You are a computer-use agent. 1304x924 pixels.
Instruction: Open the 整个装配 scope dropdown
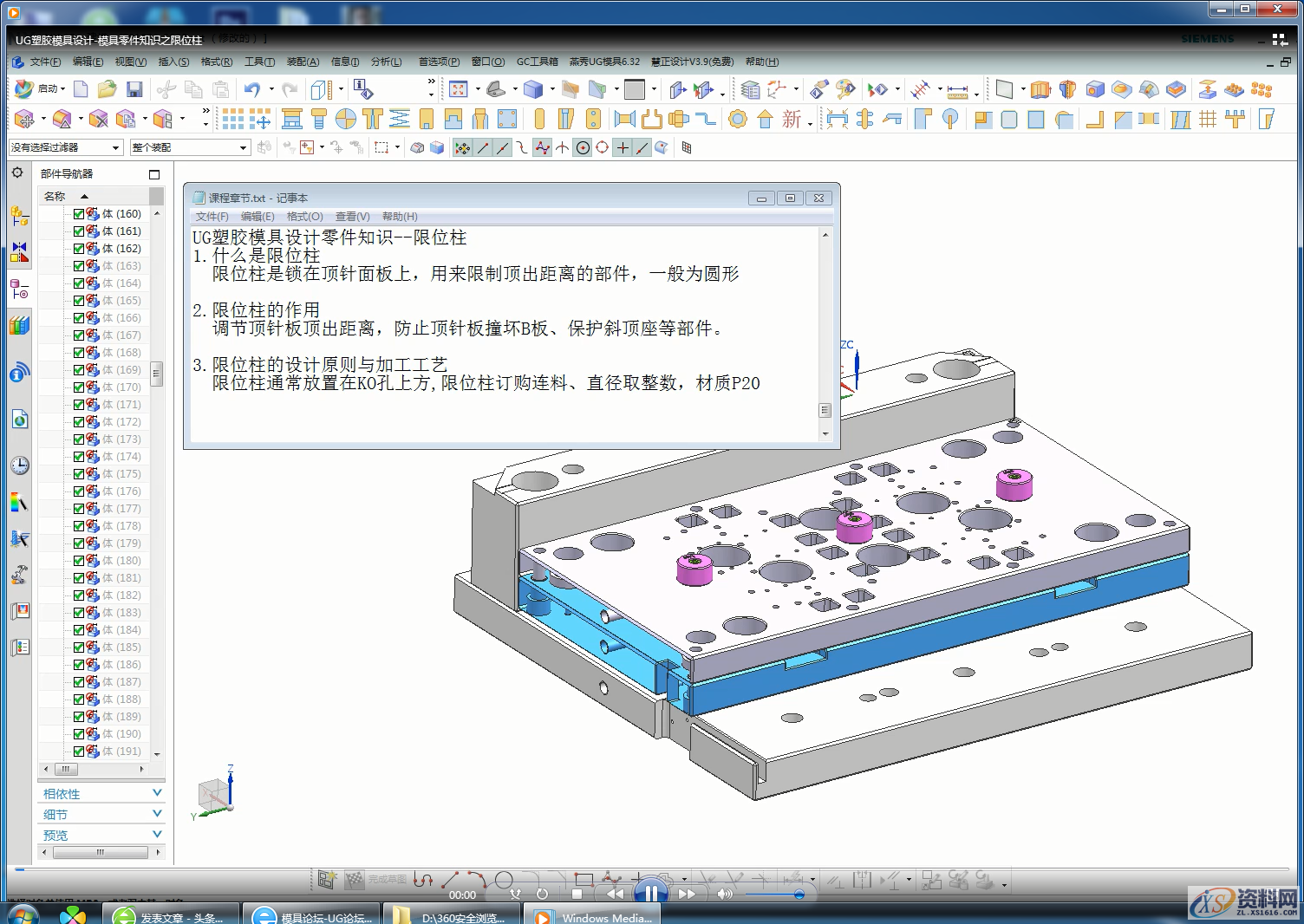(x=190, y=148)
